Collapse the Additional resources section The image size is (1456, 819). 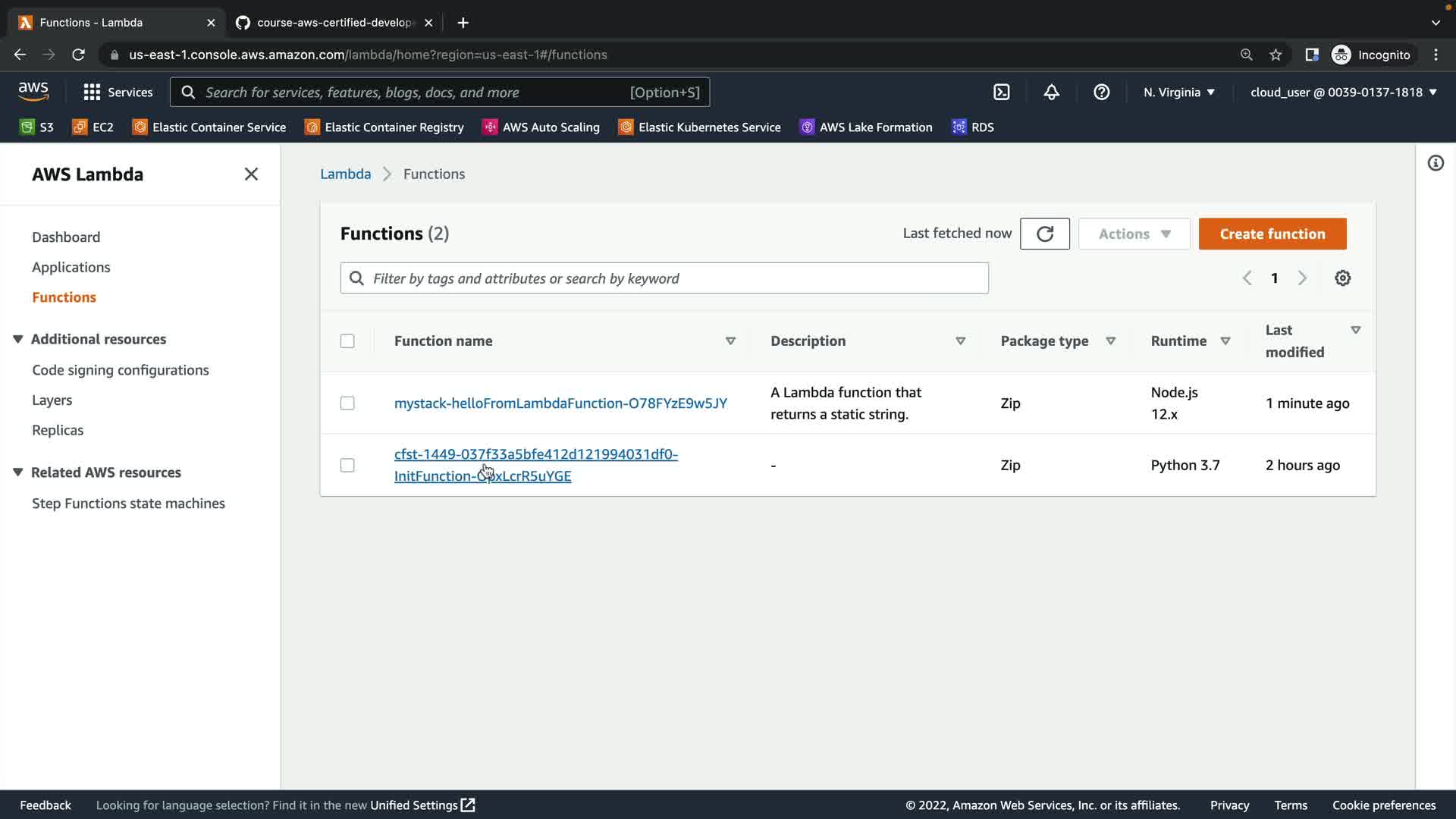tap(18, 339)
